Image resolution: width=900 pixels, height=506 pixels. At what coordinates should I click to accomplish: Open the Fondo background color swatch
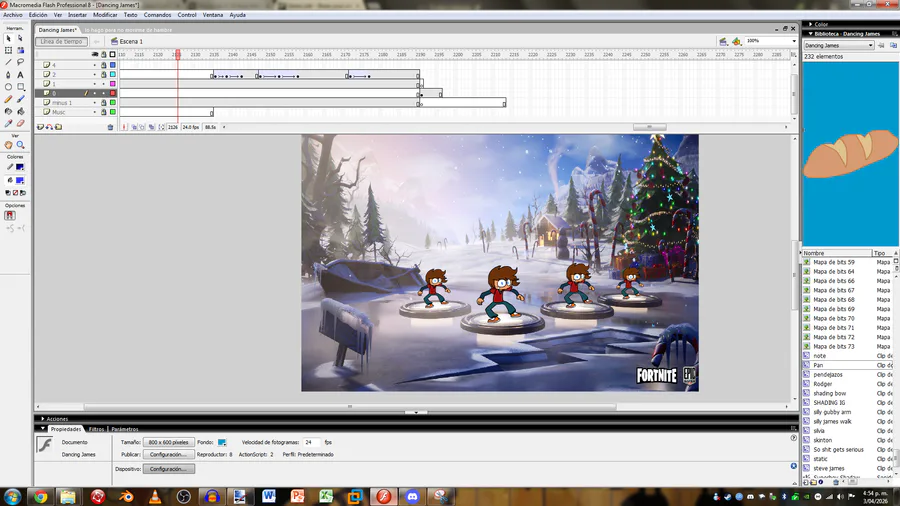coord(222,442)
